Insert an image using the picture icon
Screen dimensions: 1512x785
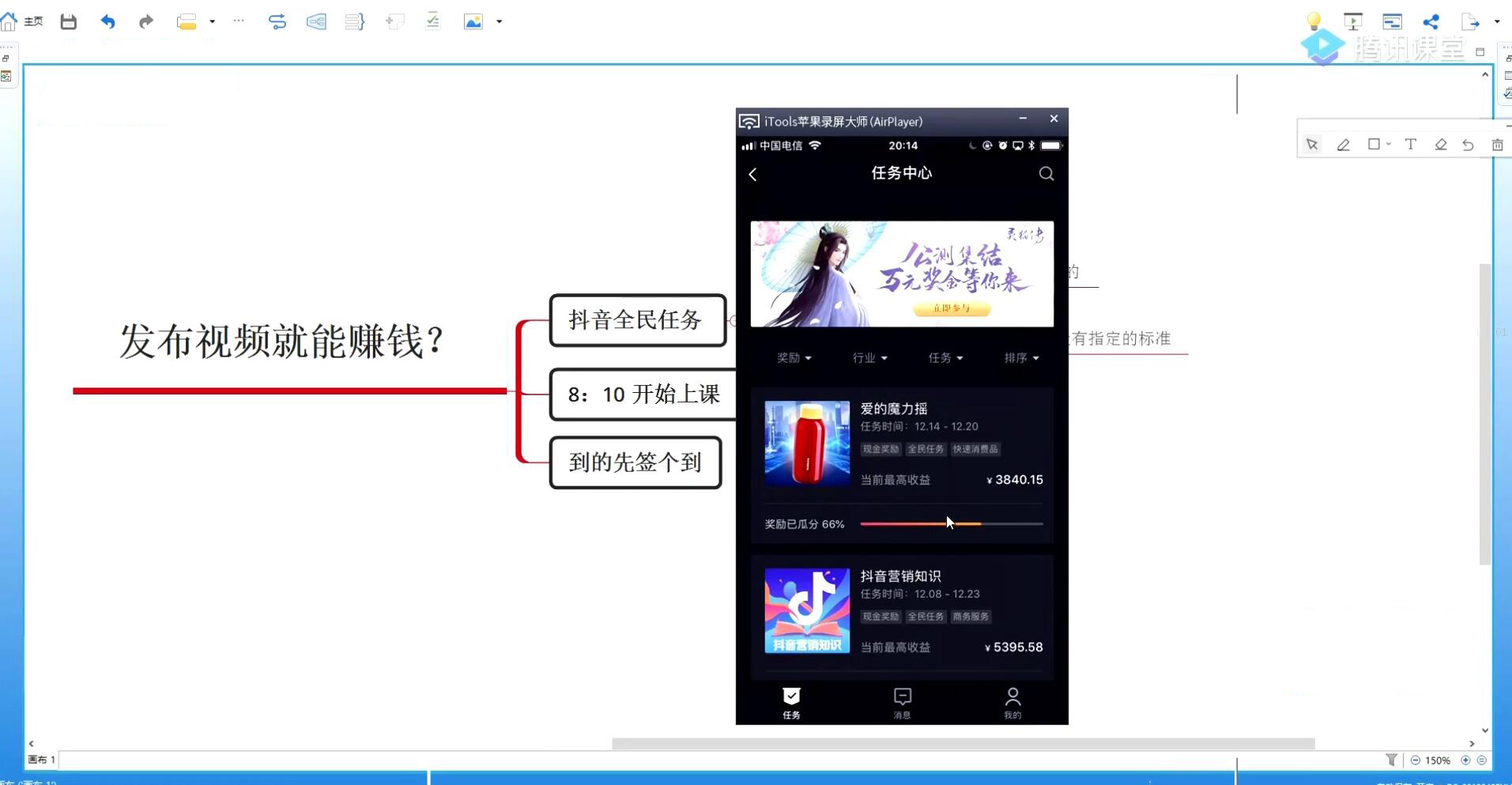(473, 22)
